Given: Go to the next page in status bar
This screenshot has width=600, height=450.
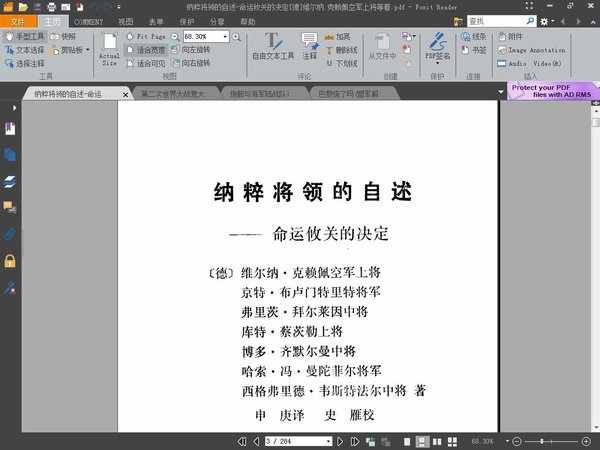Looking at the screenshot, I should (340, 442).
